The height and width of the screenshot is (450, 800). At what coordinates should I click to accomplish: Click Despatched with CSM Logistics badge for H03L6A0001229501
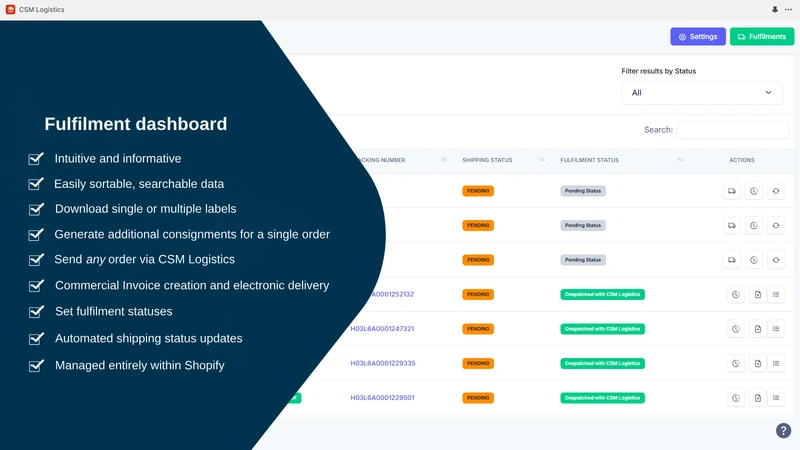603,398
